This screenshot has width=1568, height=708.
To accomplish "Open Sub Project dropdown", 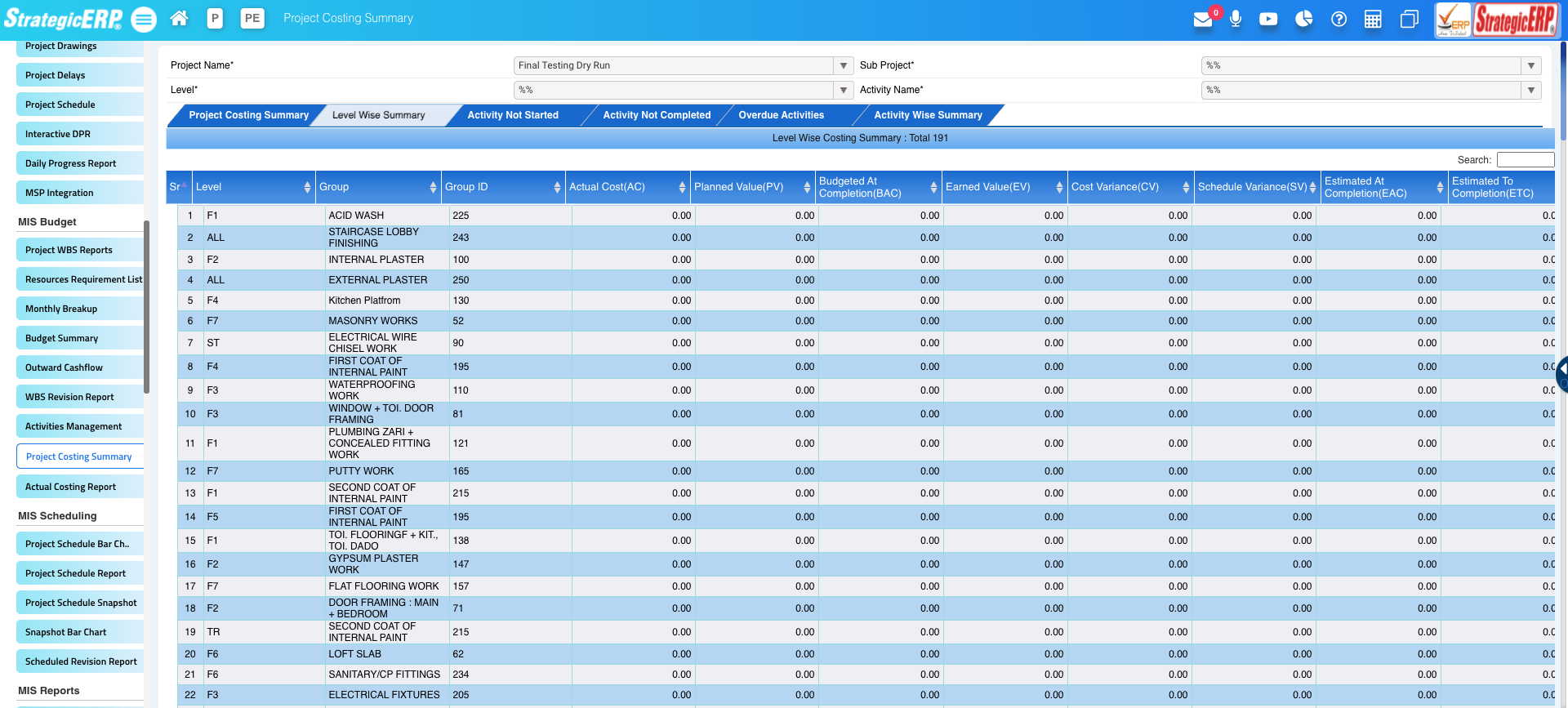I will point(1531,65).
